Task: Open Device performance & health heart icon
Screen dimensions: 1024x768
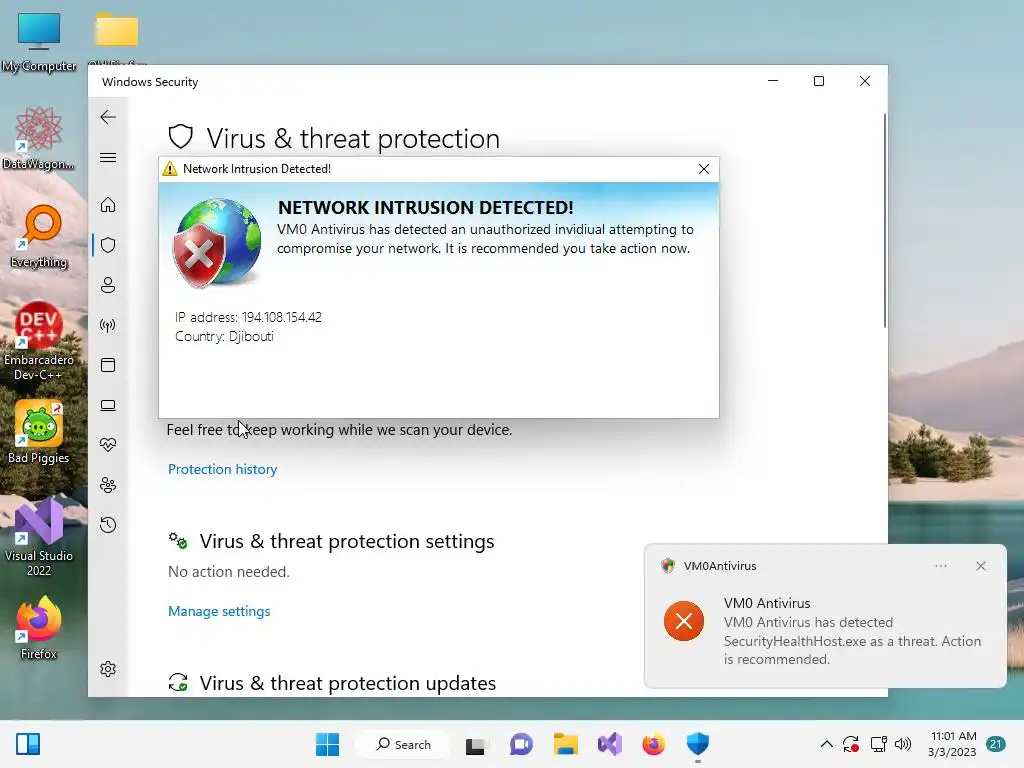Action: point(108,445)
